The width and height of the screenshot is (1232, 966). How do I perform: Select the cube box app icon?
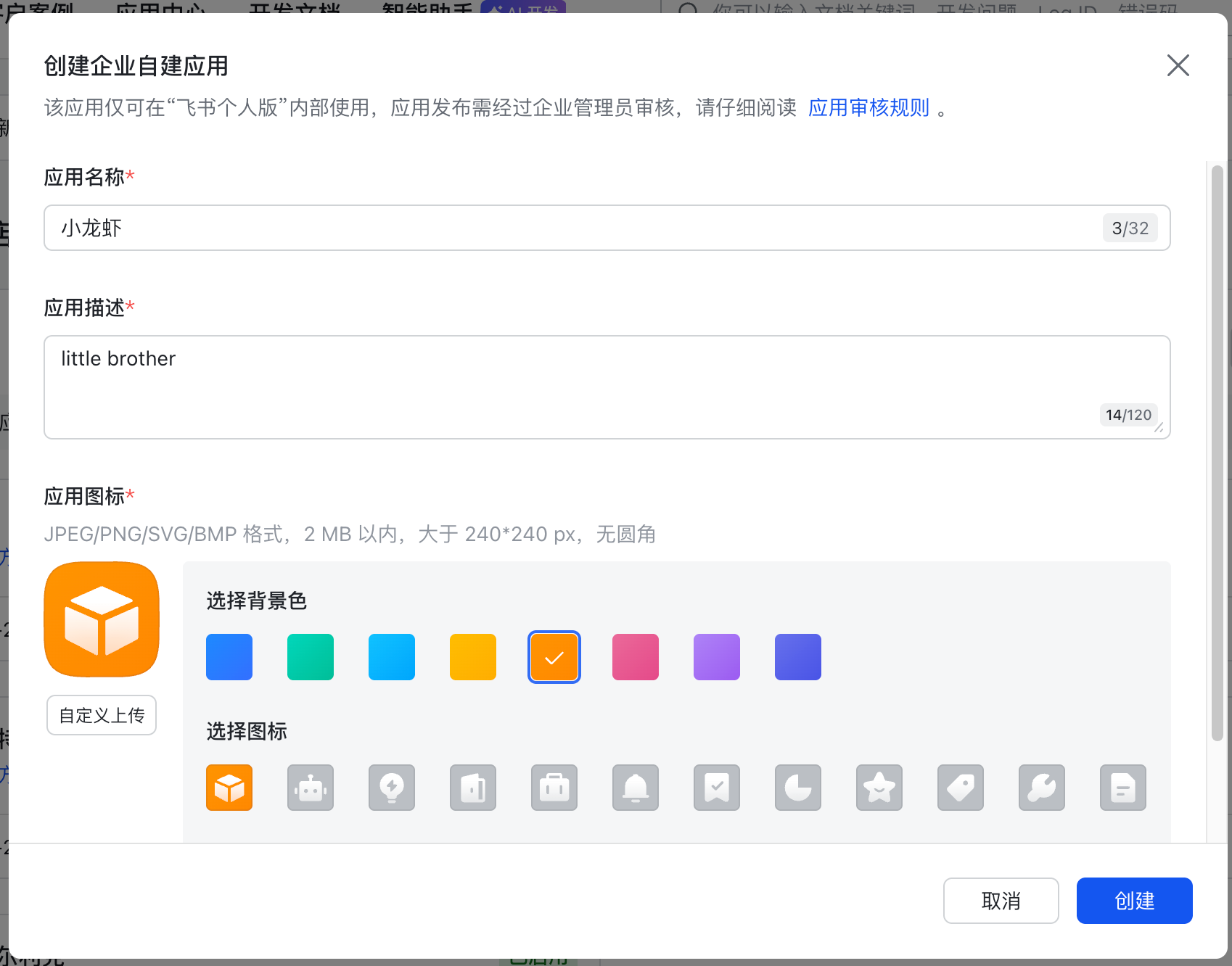pyautogui.click(x=229, y=788)
